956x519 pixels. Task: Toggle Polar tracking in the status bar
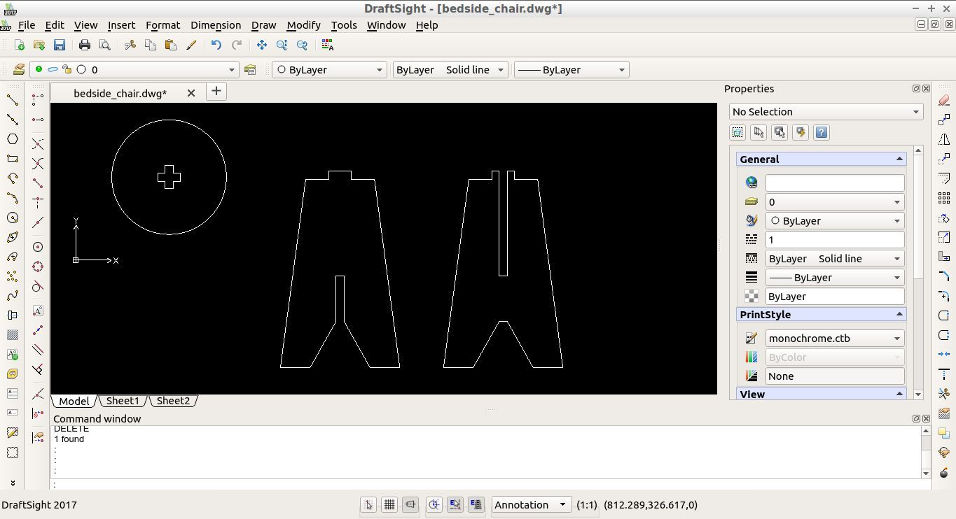433,505
